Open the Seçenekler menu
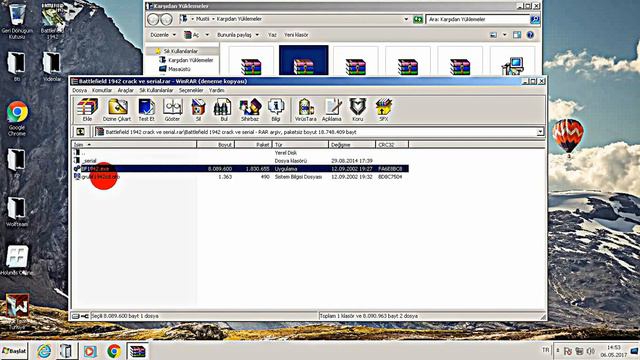This screenshot has width=640, height=360. pyautogui.click(x=191, y=90)
